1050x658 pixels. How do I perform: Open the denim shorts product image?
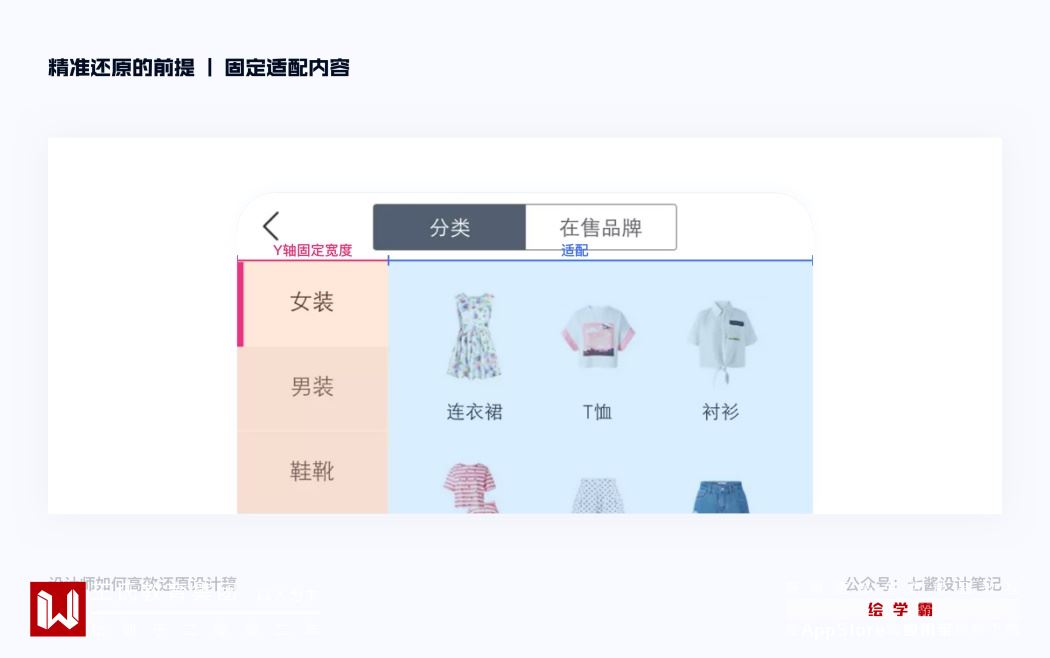pyautogui.click(x=721, y=497)
